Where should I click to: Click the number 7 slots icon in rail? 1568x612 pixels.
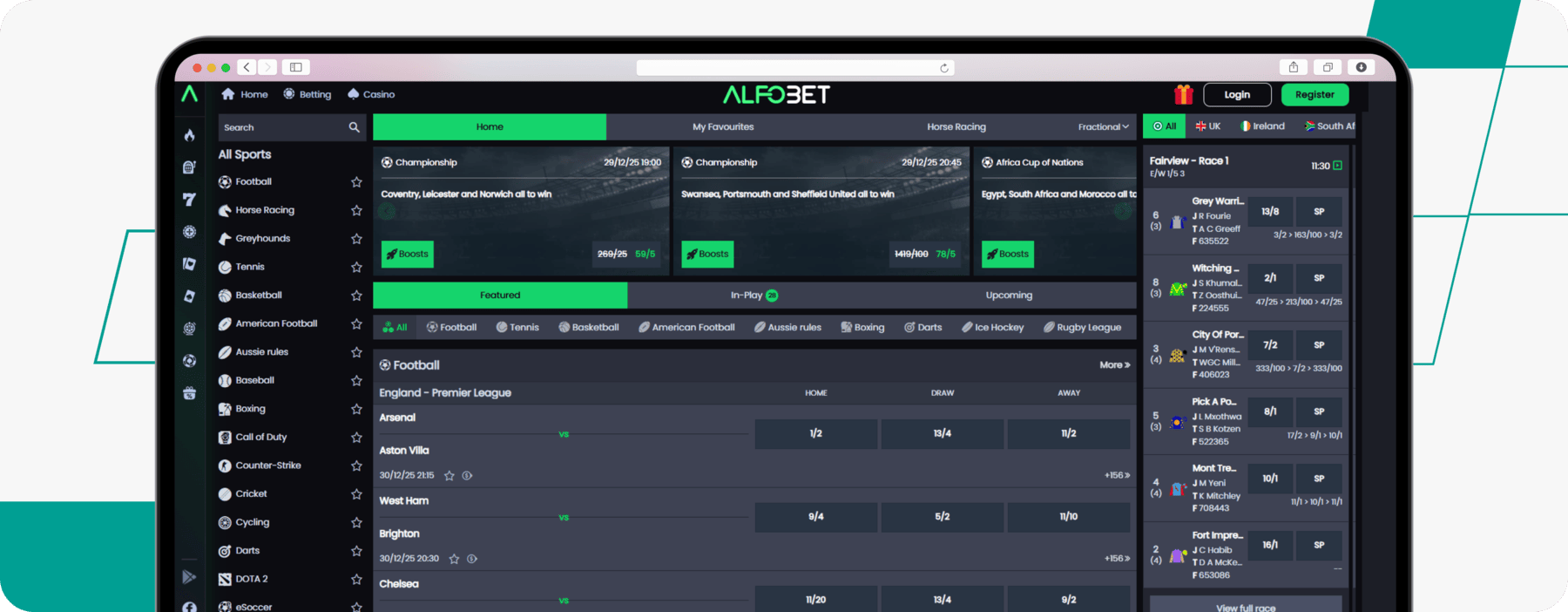[x=189, y=200]
